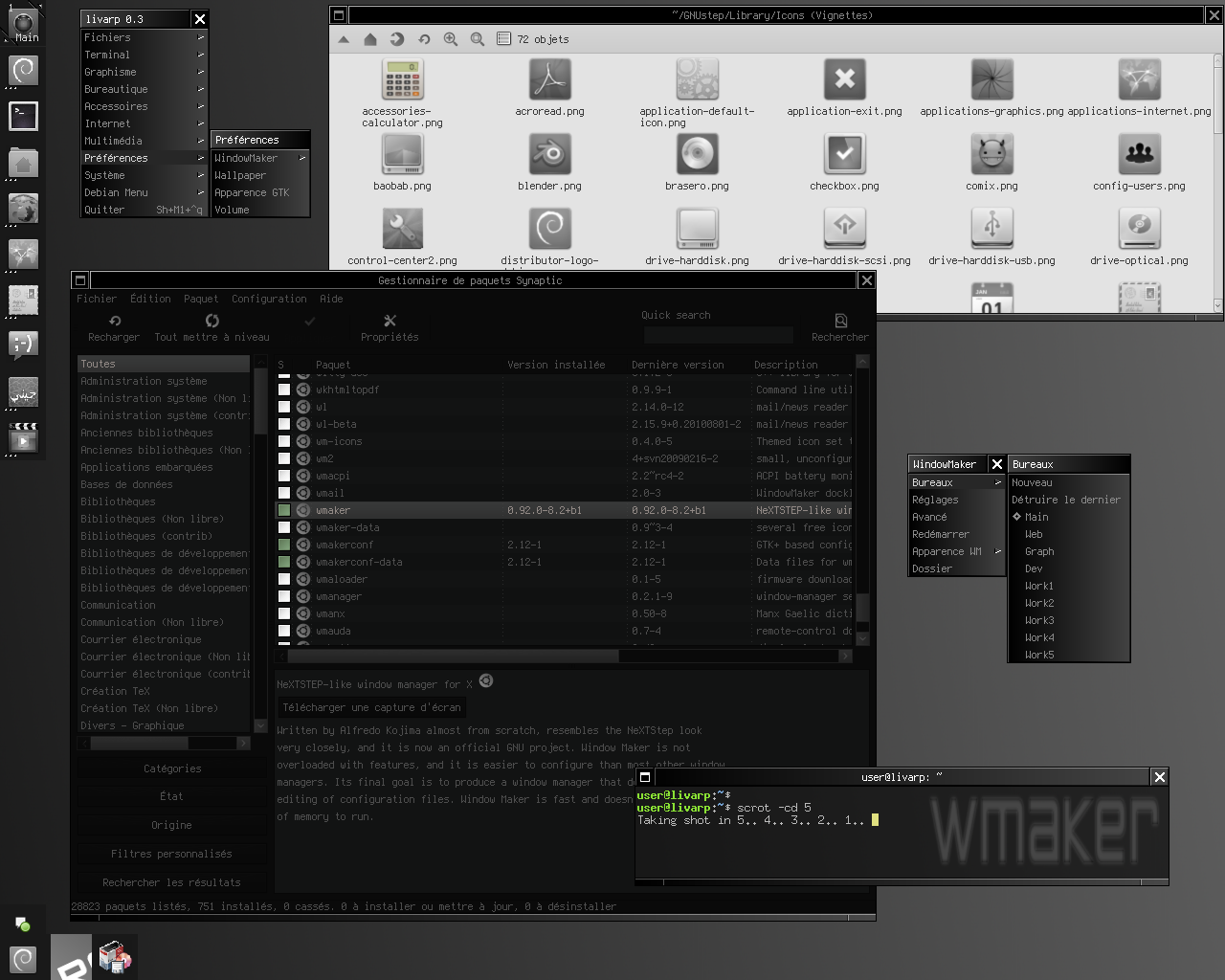This screenshot has height=980, width=1225.
Task: Click the Debian swirl dock icon at top
Action: 23,69
